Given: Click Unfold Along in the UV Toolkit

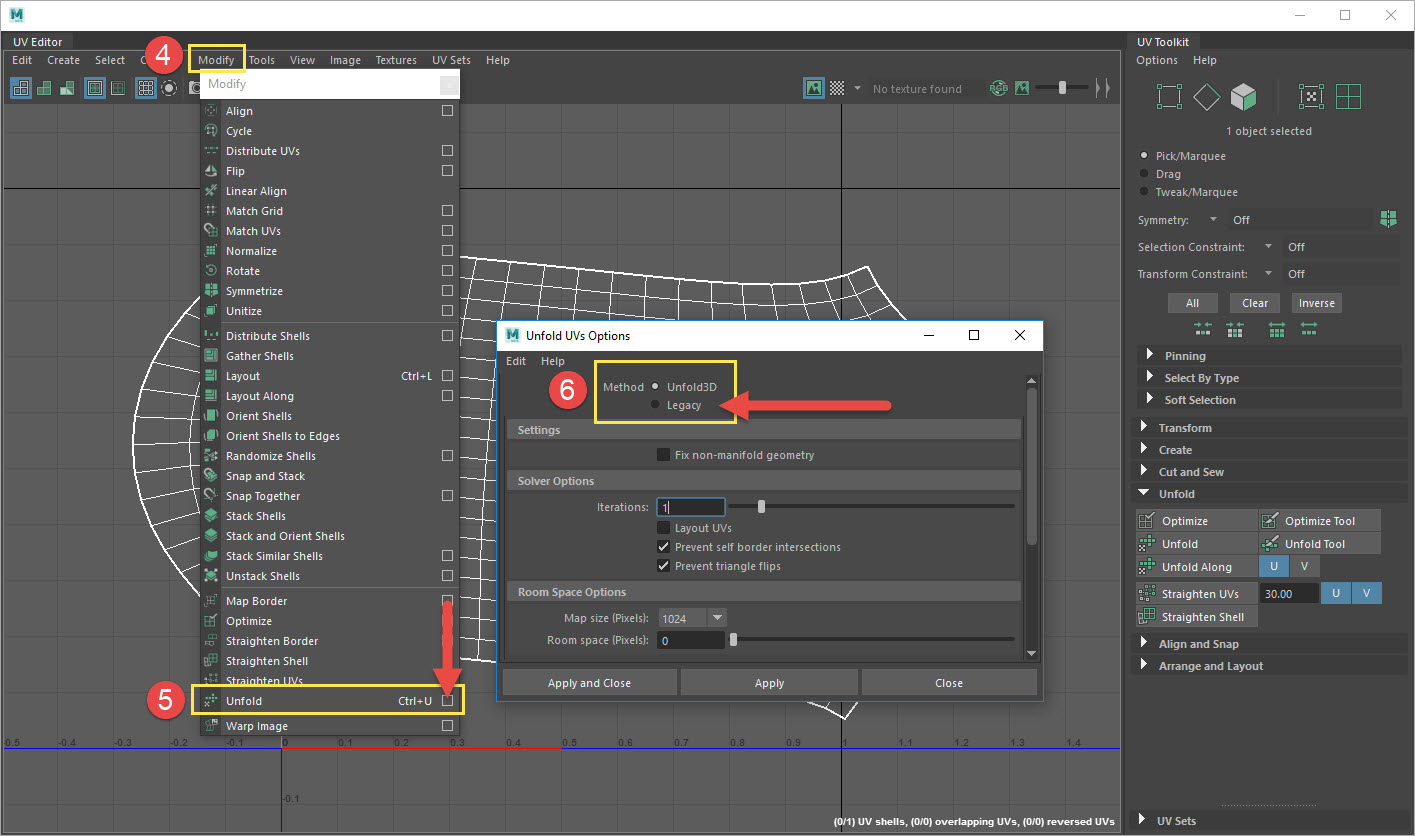Looking at the screenshot, I should tap(1196, 567).
